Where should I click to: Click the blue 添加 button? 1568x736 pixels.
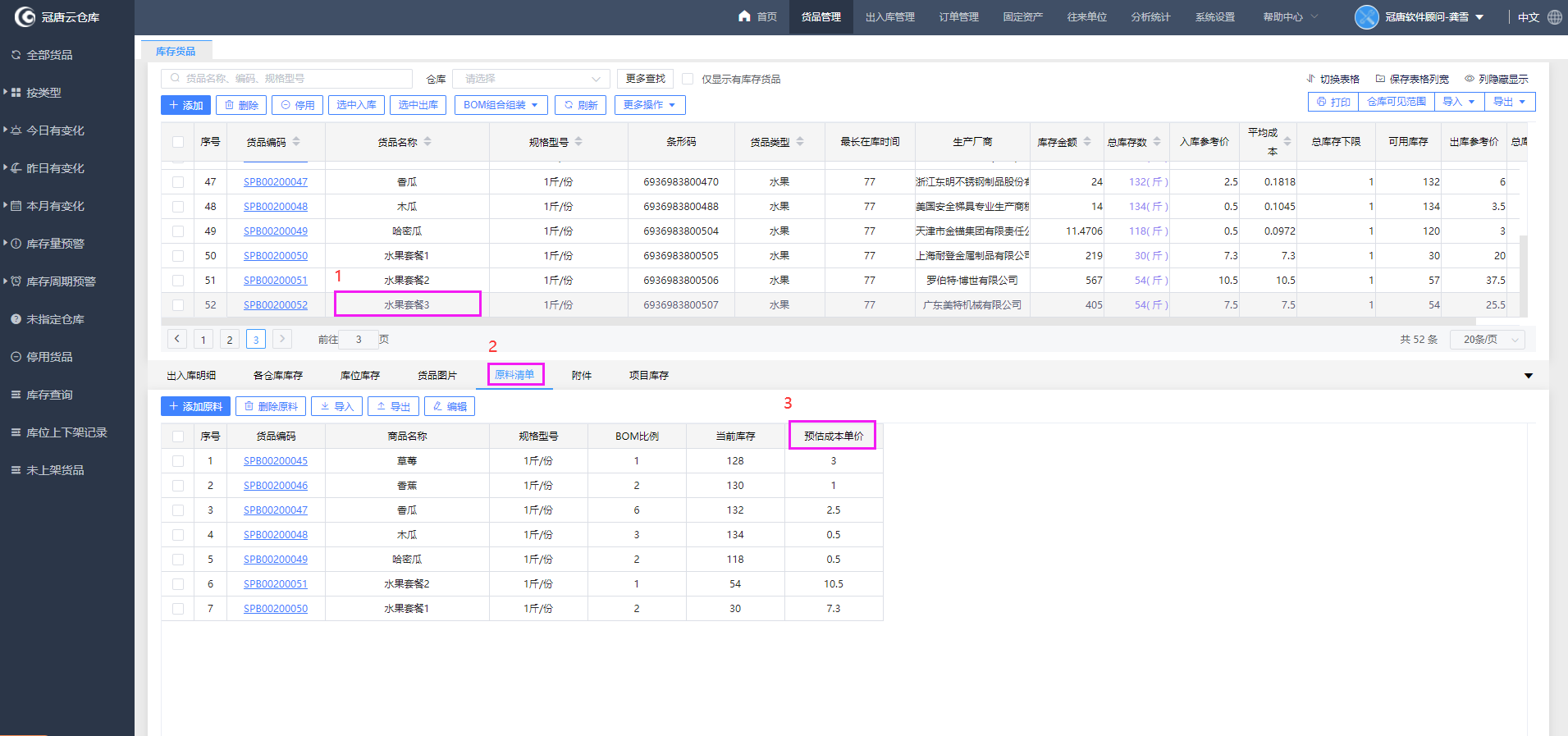tap(186, 105)
